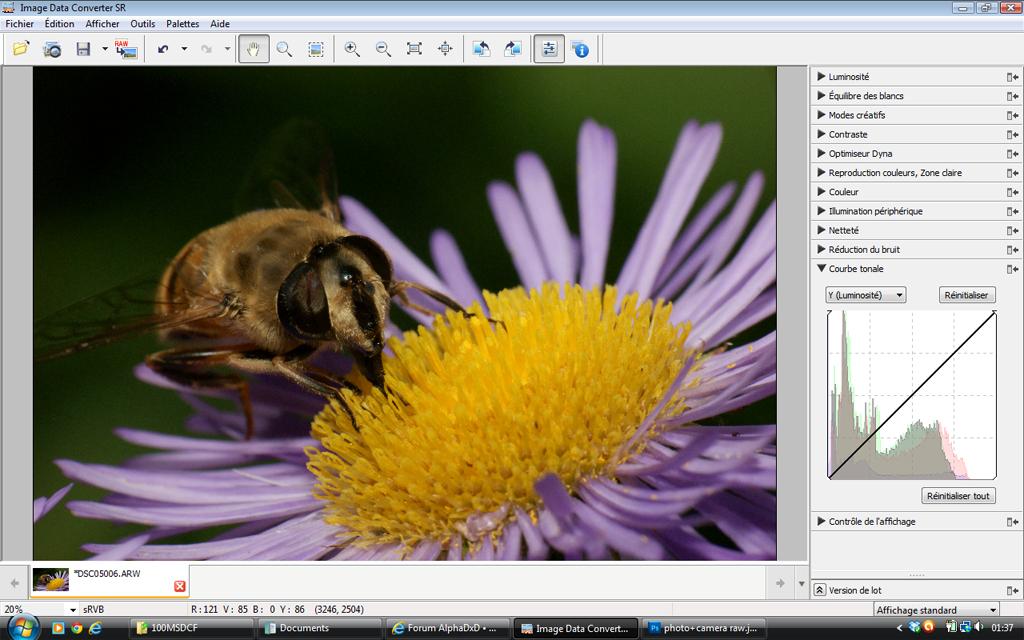Switch to 100MSDCF taskbar folder
The width and height of the screenshot is (1024, 640).
[191, 628]
